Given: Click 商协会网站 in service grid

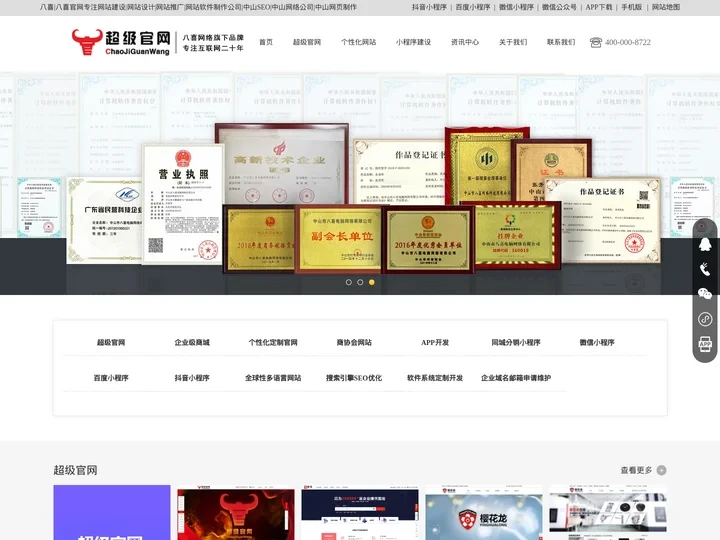Looking at the screenshot, I should (x=354, y=342).
